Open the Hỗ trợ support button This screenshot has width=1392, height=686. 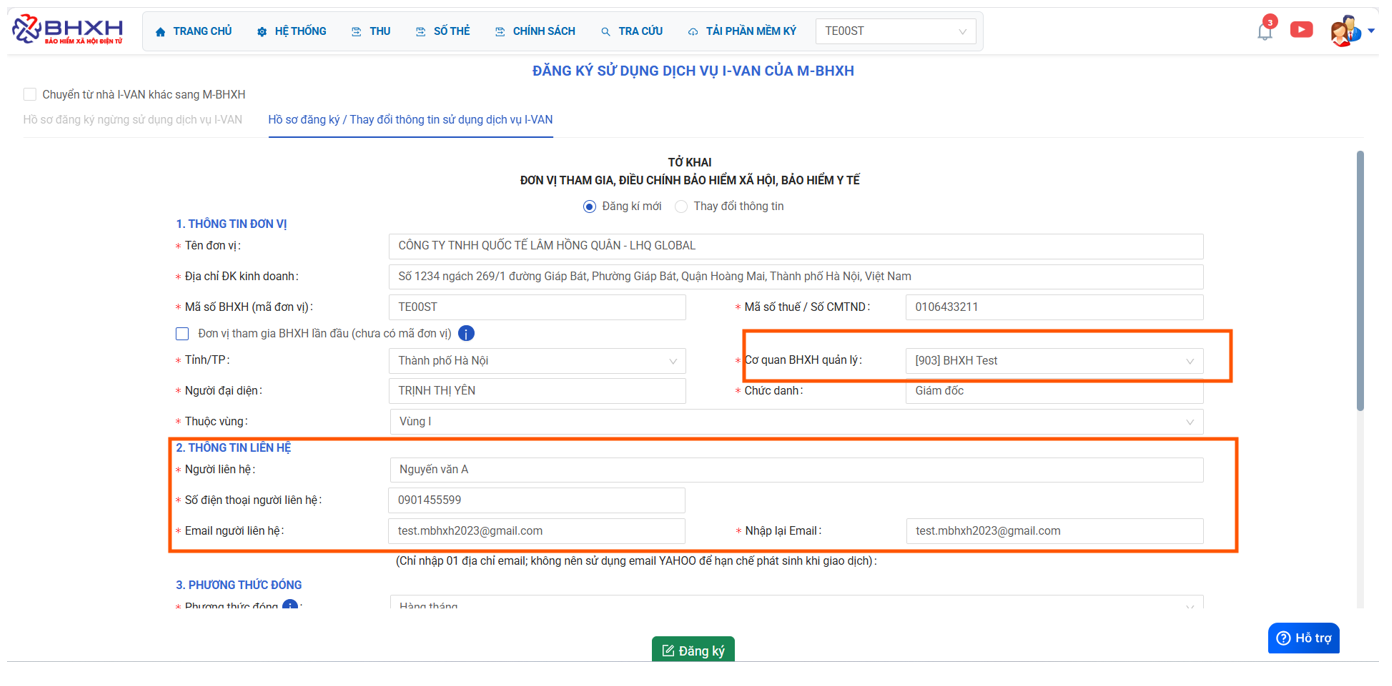click(x=1303, y=638)
